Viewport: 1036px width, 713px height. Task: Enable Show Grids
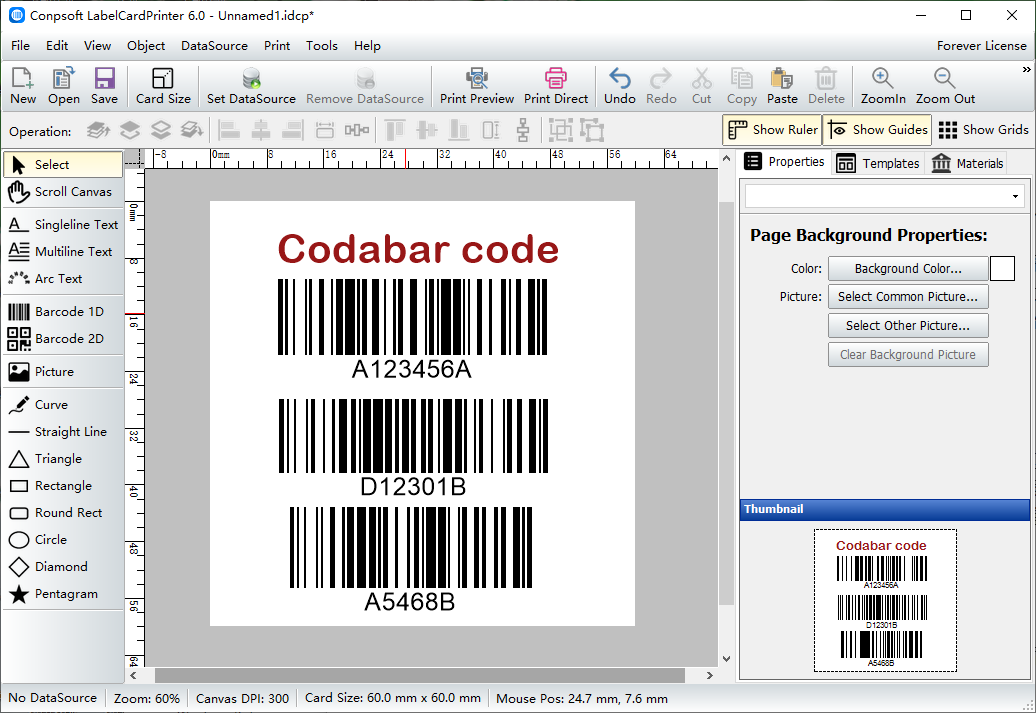click(983, 130)
